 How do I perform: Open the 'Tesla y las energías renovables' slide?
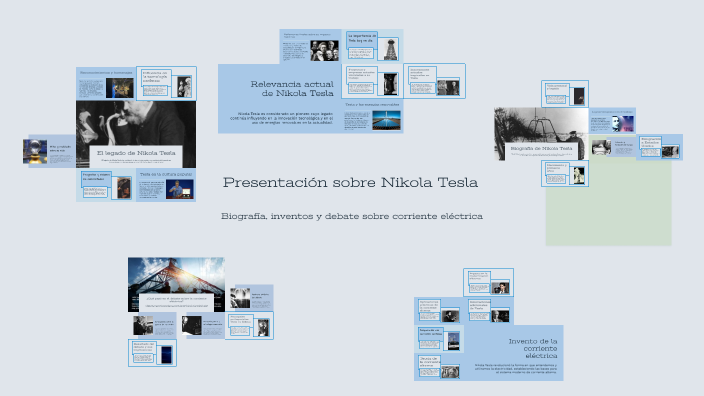pyautogui.click(x=372, y=116)
